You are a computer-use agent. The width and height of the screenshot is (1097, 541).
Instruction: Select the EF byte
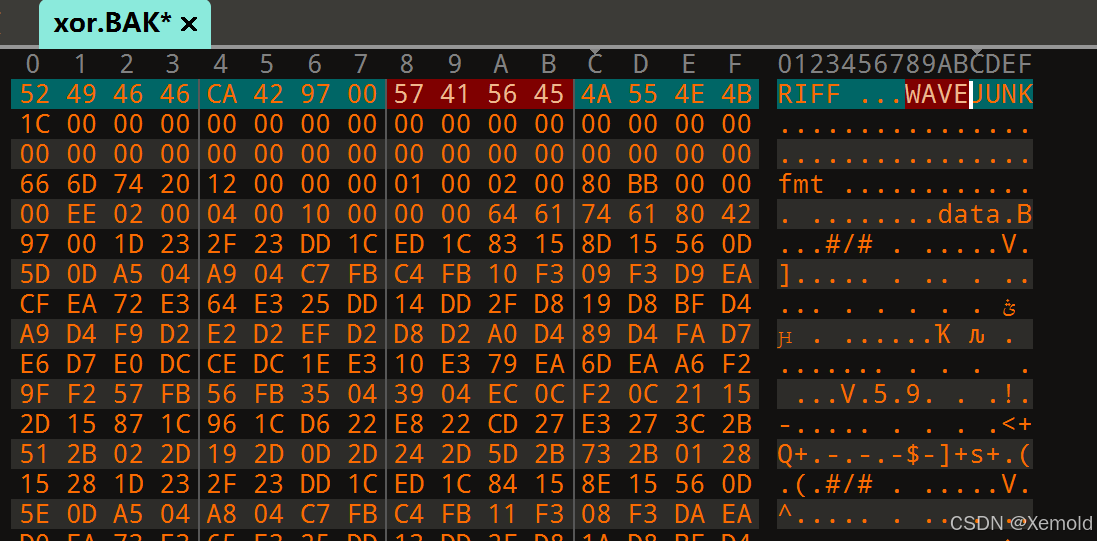tap(314, 335)
